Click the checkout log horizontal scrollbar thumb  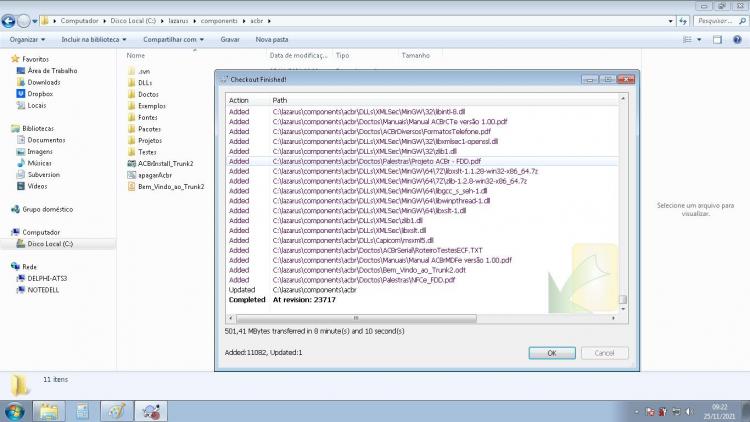356,318
